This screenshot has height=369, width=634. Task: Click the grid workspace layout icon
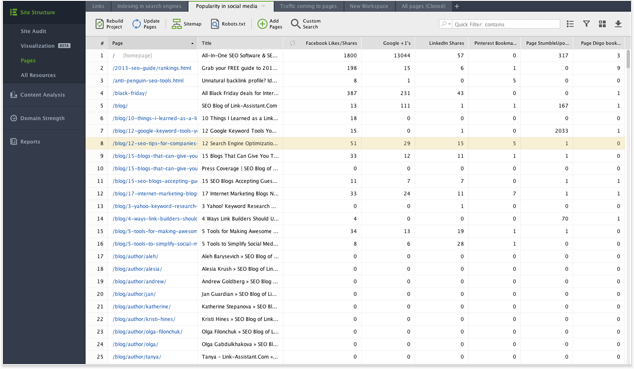[602, 24]
